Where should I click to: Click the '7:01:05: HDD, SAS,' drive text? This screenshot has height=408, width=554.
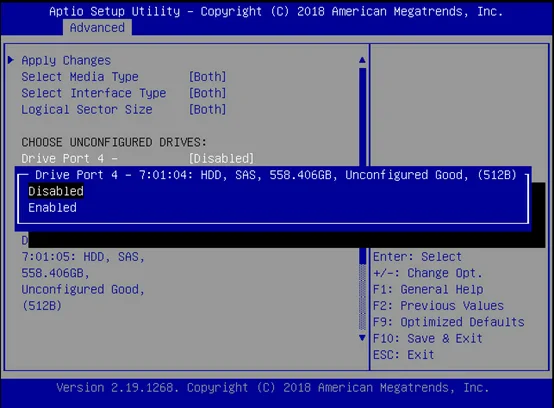(x=83, y=257)
